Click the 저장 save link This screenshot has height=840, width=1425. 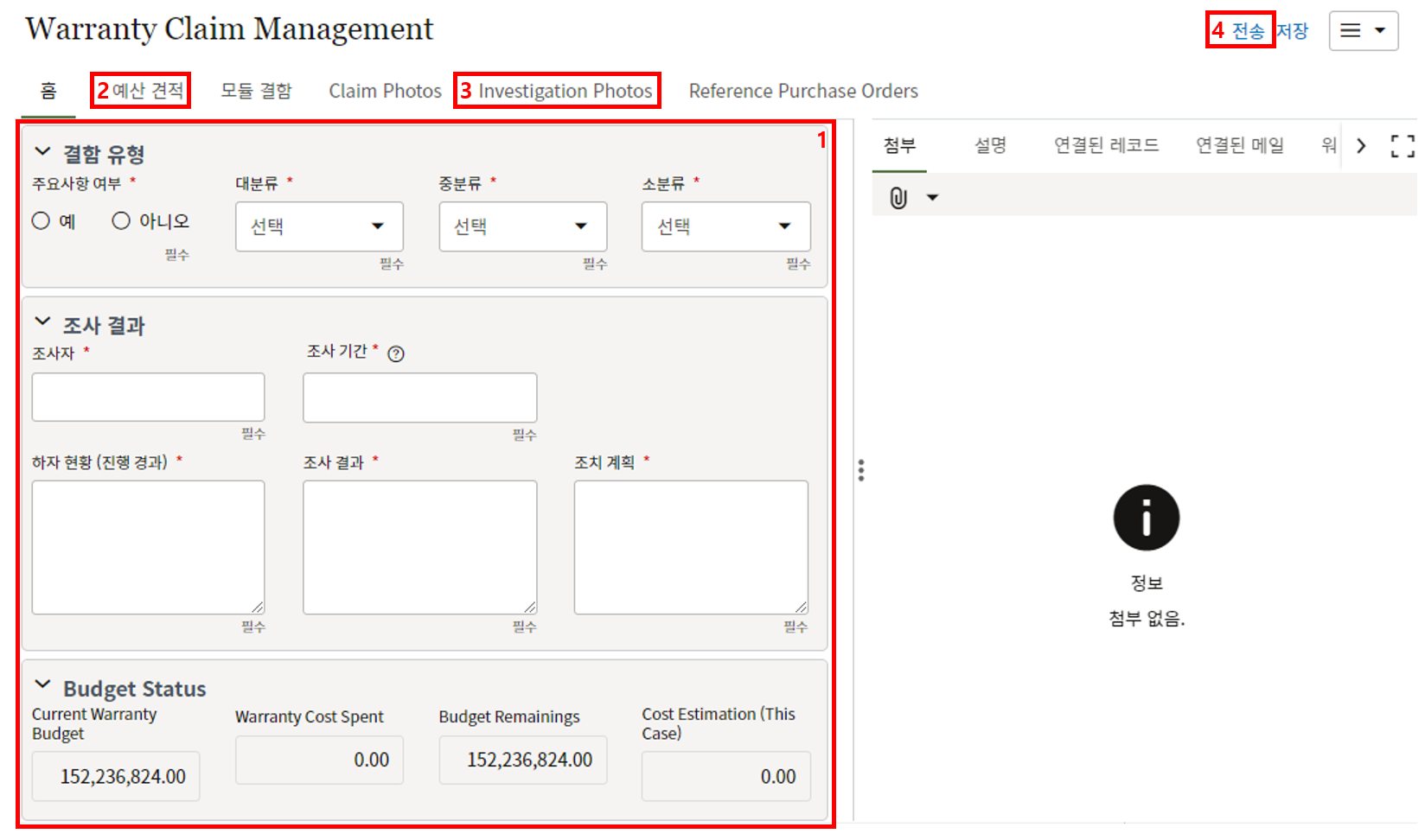pos(1293,31)
